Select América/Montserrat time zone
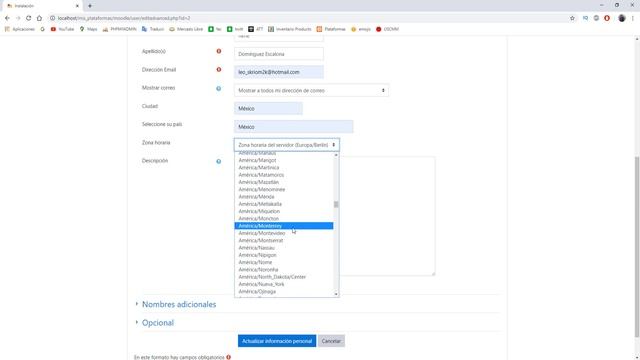The height and width of the screenshot is (360, 640). coord(284,240)
